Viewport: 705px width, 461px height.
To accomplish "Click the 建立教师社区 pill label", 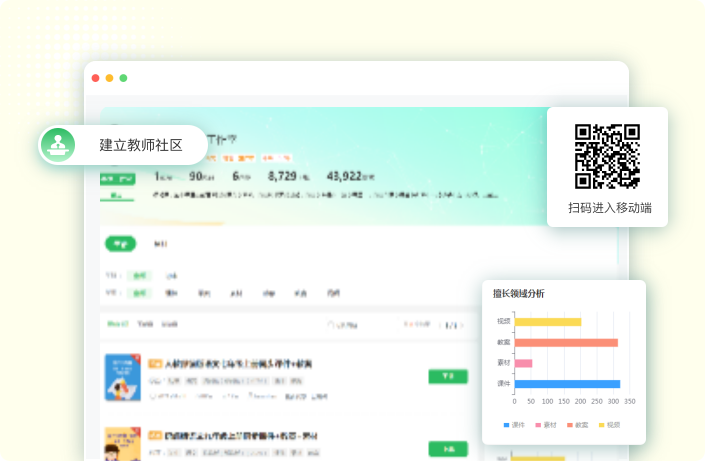I will tap(141, 145).
